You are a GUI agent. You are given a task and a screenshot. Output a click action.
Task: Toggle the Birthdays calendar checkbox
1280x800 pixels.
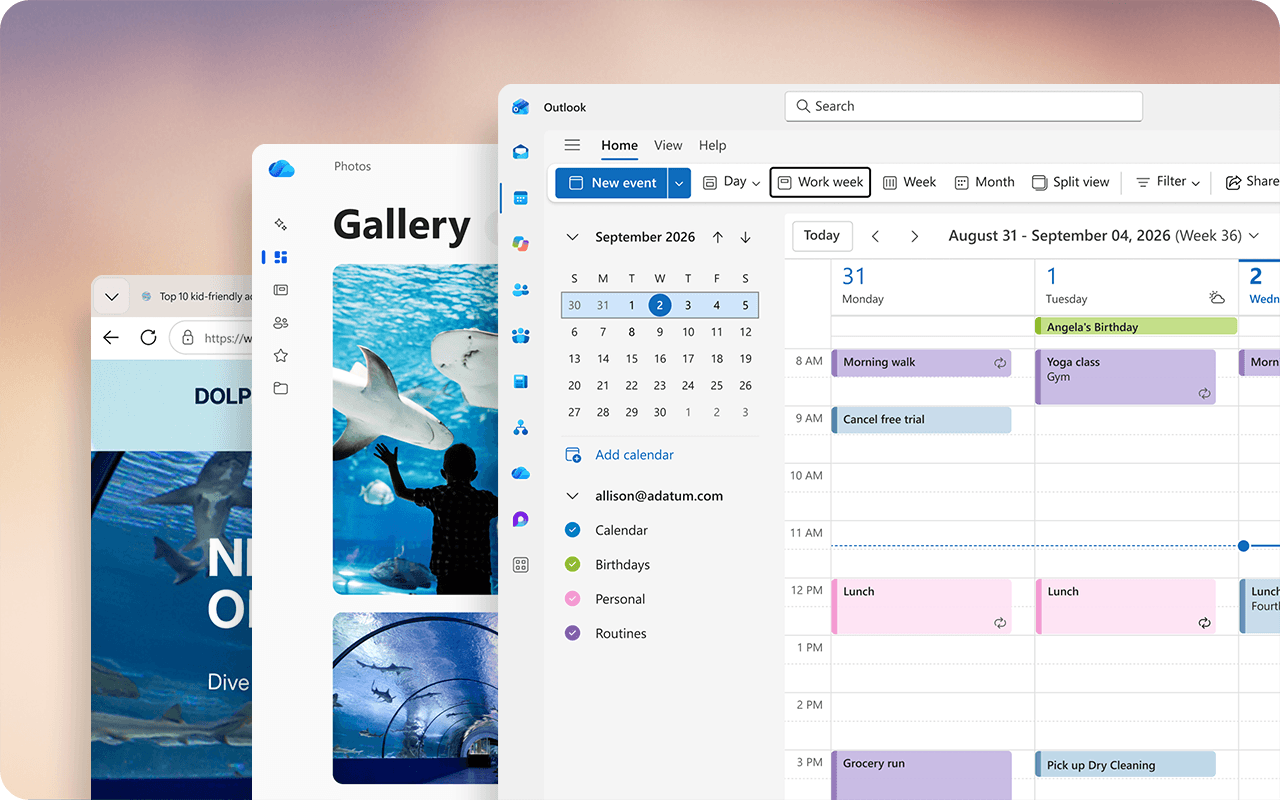click(x=572, y=564)
